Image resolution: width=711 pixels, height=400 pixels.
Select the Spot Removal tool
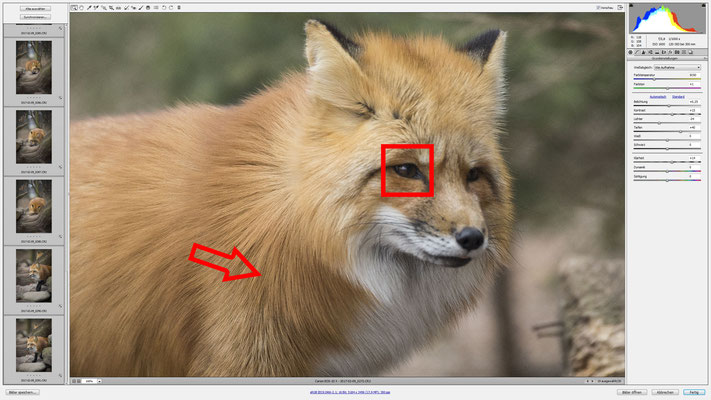tap(127, 8)
